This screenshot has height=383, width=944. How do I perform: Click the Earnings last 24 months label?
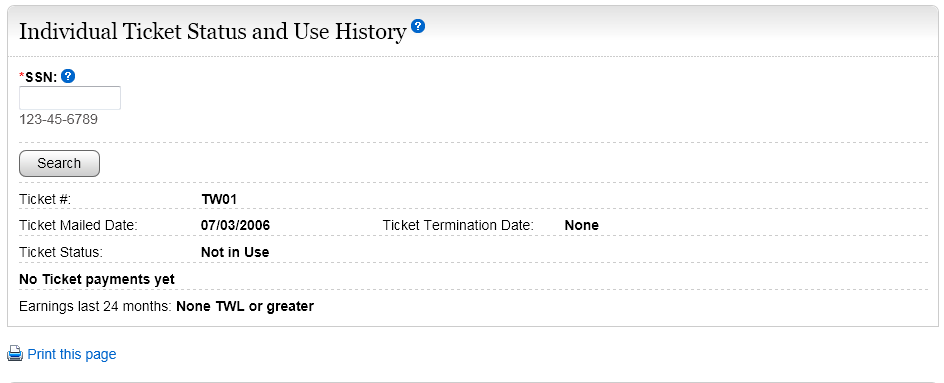(96, 307)
